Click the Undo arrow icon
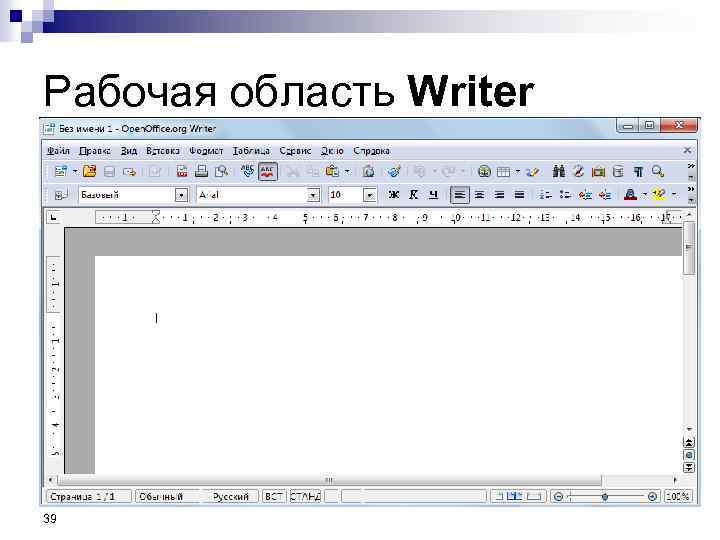The height and width of the screenshot is (540, 720). [x=419, y=172]
